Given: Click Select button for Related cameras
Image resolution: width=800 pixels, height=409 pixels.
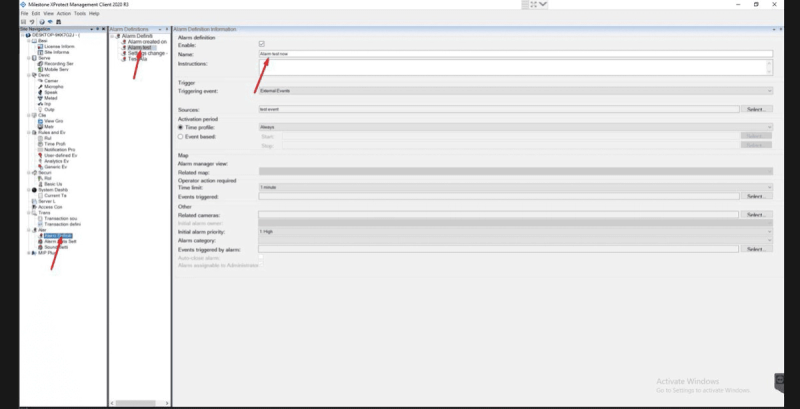Looking at the screenshot, I should click(757, 215).
